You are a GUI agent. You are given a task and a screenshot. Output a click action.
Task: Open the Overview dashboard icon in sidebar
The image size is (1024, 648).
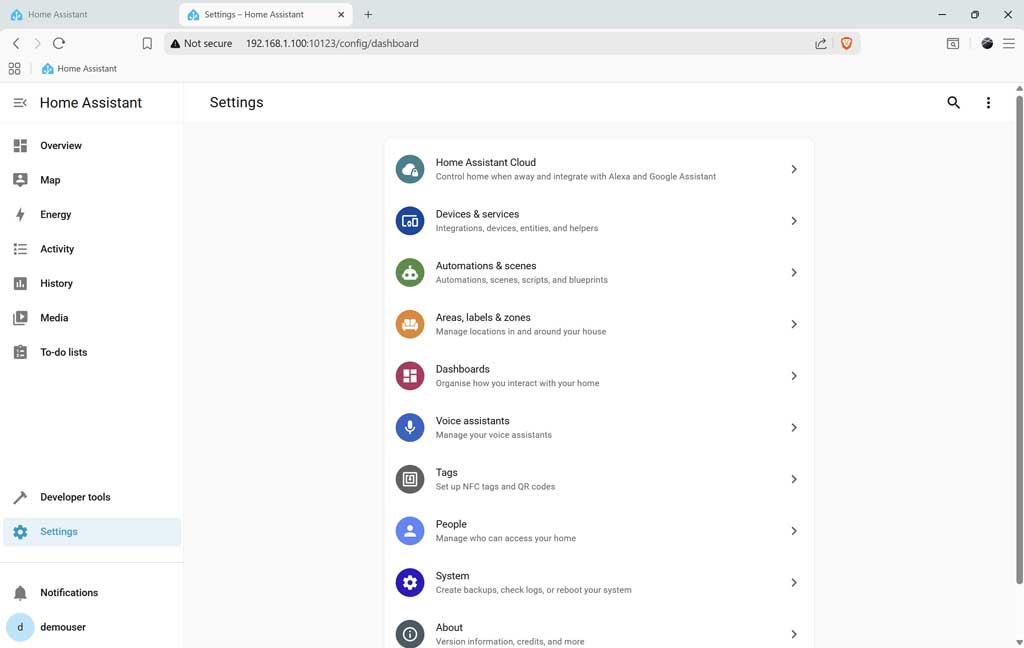20,146
